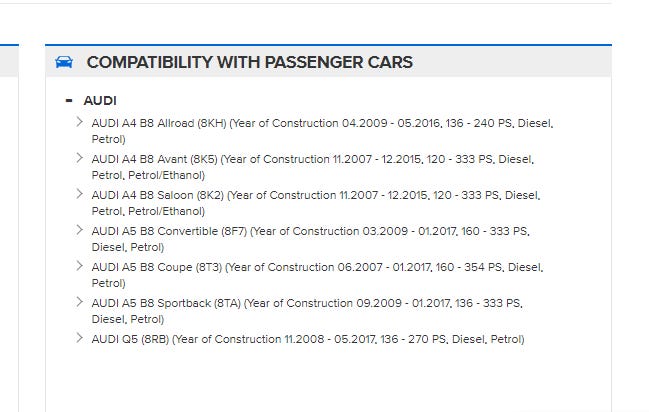Expand the Audi A4 B8 Allroad chevron
649x412 pixels.
click(80, 122)
